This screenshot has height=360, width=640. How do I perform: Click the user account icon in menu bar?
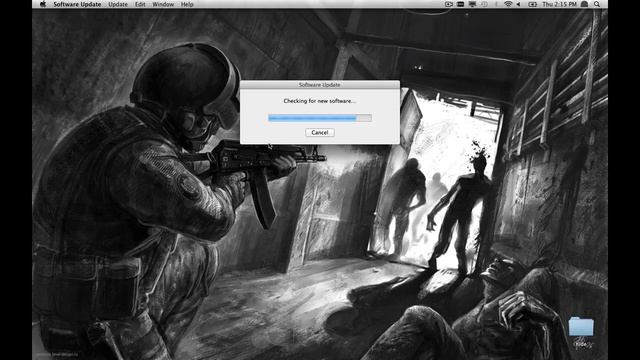[584, 4]
